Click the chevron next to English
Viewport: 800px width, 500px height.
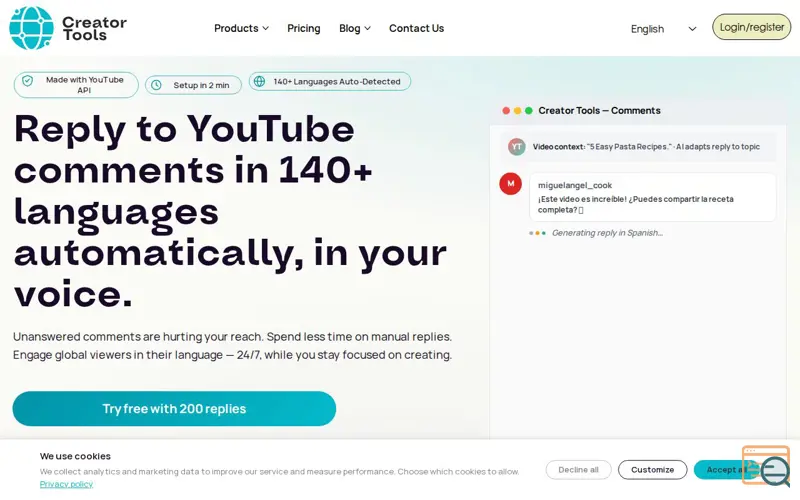click(692, 29)
